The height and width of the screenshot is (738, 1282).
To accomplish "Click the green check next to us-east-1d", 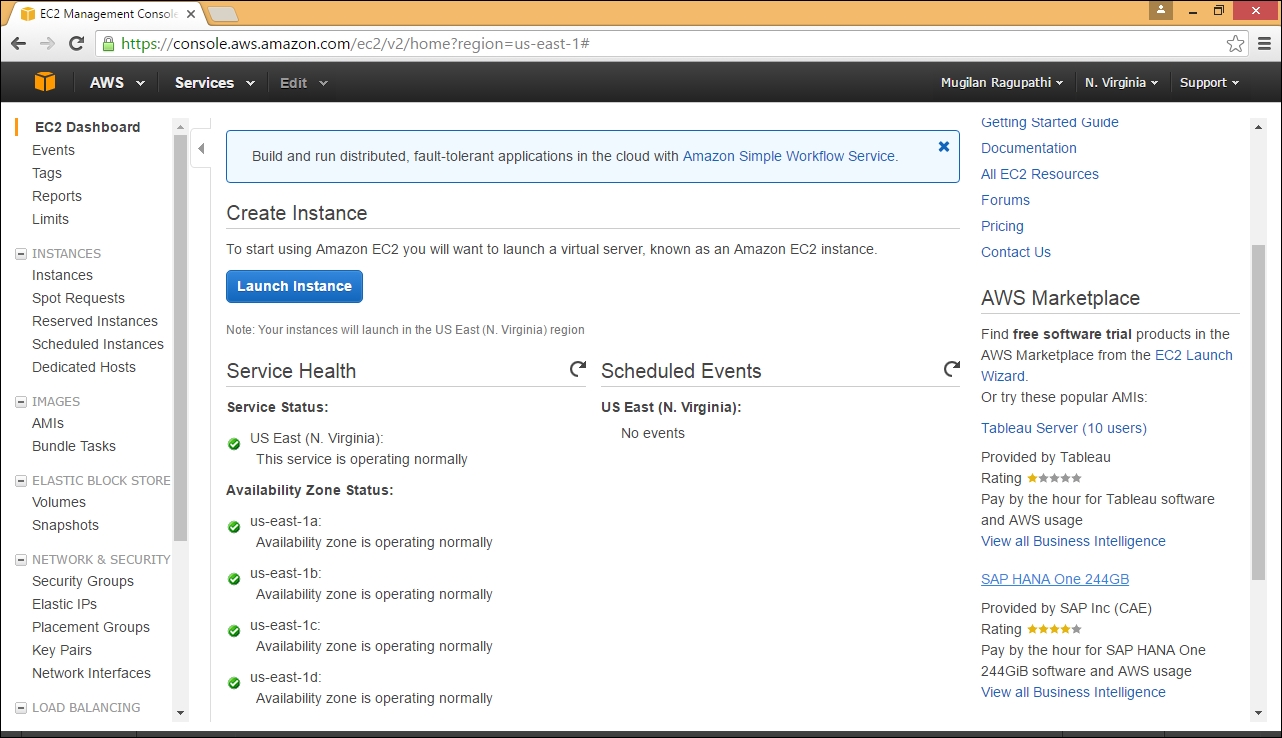I will (x=234, y=683).
